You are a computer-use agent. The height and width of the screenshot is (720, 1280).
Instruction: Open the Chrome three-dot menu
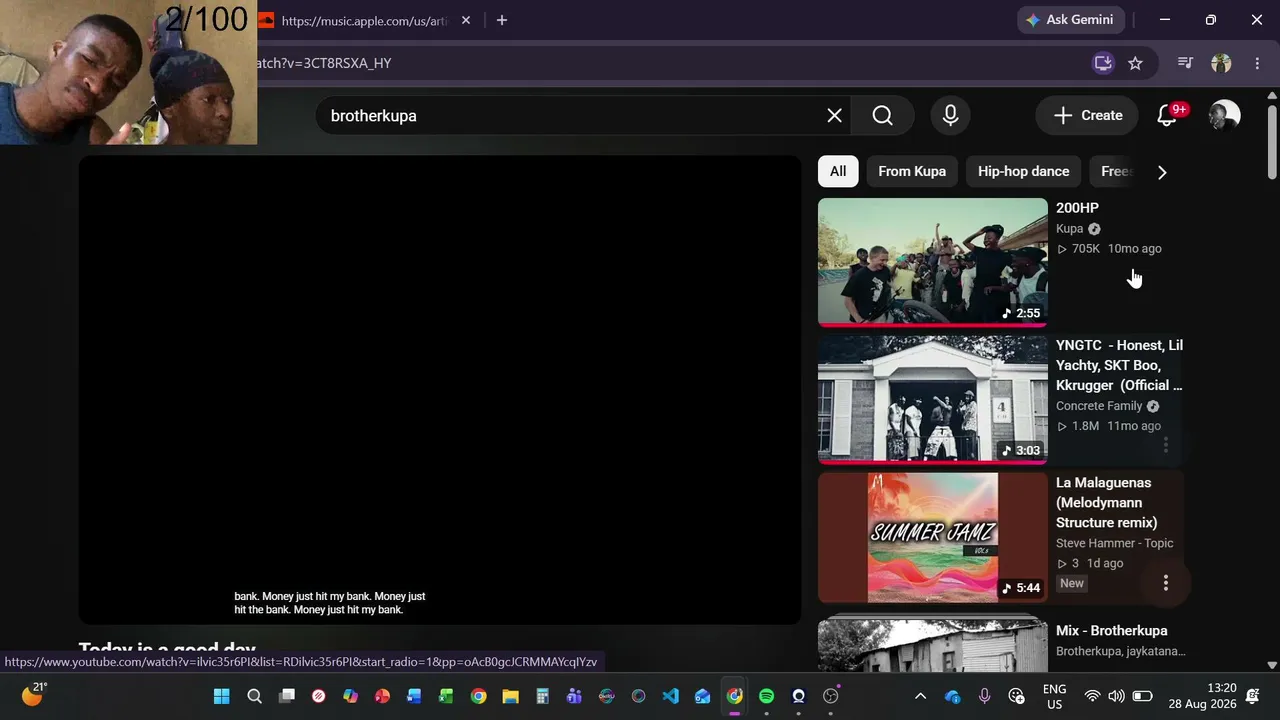coord(1257,63)
